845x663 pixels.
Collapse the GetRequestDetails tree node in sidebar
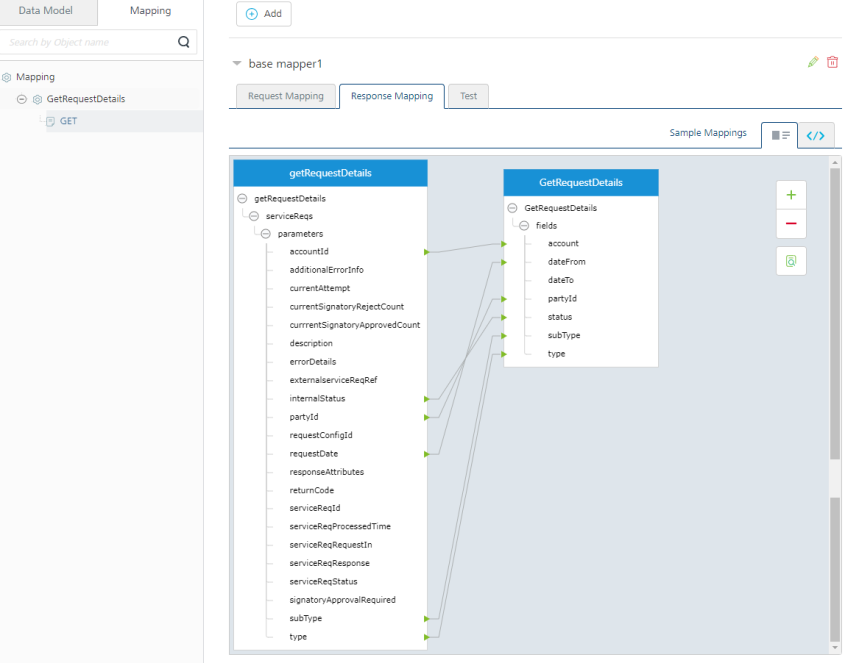click(22, 99)
